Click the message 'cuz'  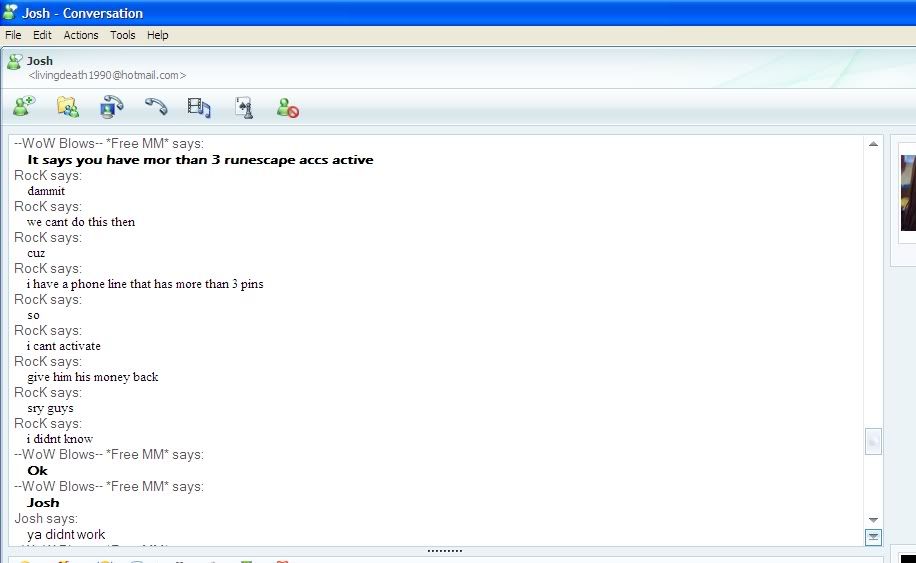tap(36, 253)
